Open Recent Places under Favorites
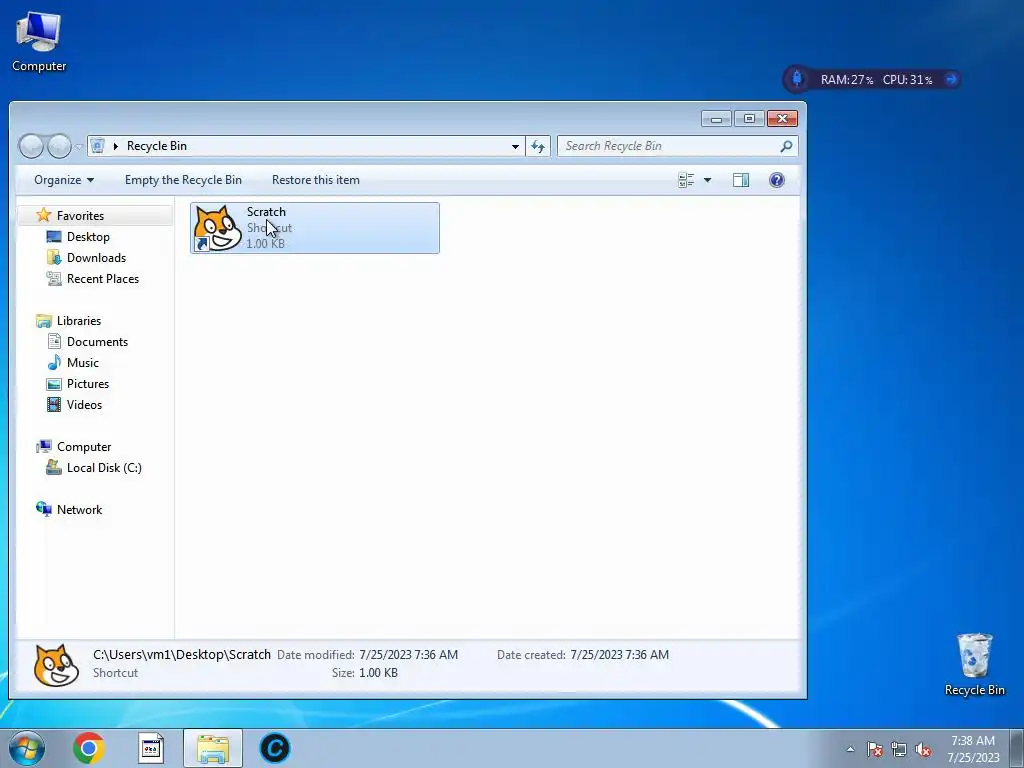 click(103, 279)
